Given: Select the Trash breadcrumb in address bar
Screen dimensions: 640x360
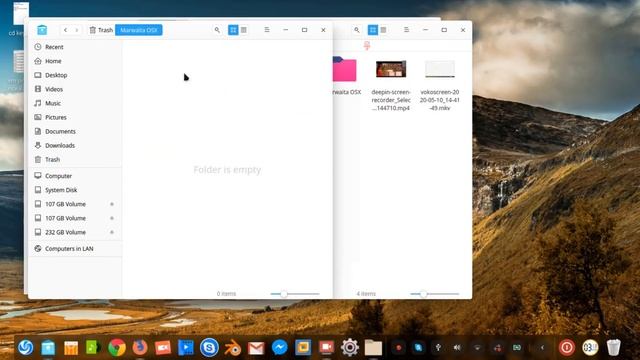Looking at the screenshot, I should click(101, 30).
